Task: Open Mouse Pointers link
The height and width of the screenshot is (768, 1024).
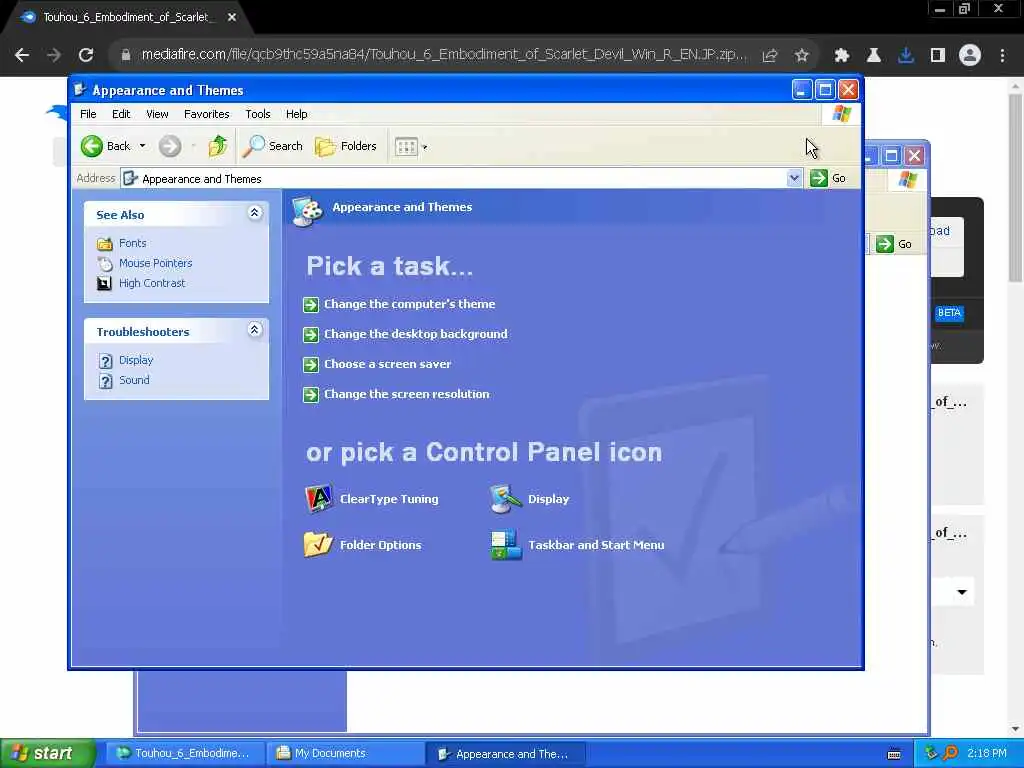Action: 155,263
